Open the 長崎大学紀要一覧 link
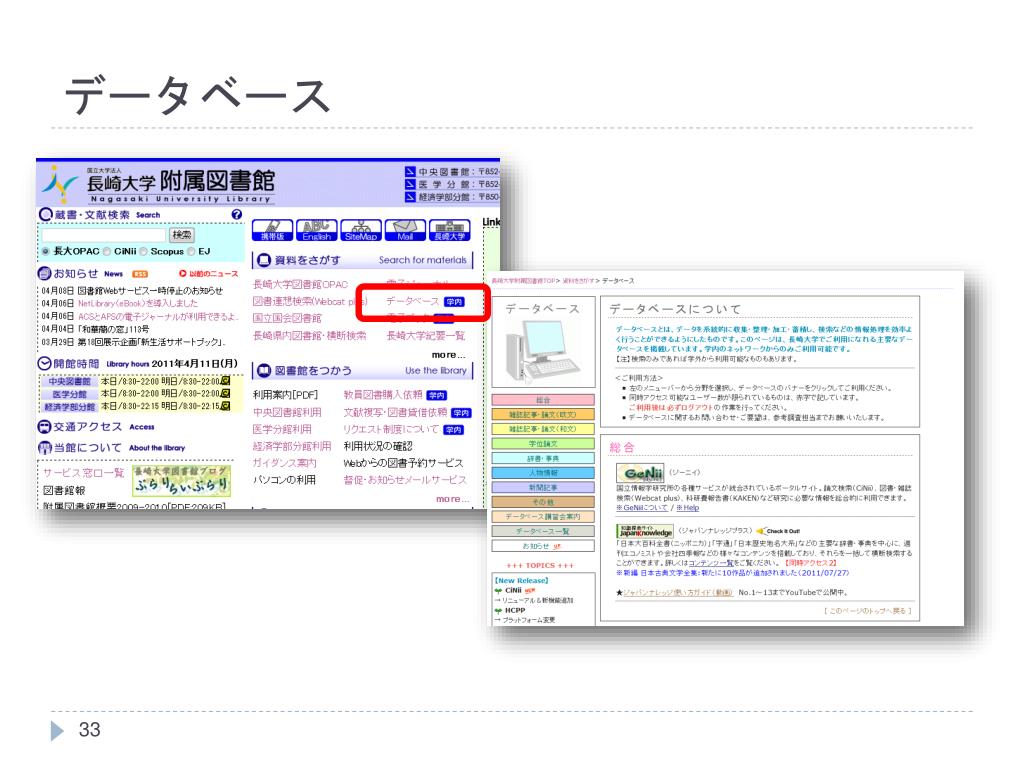Image resolution: width=1024 pixels, height=768 pixels. point(426,335)
